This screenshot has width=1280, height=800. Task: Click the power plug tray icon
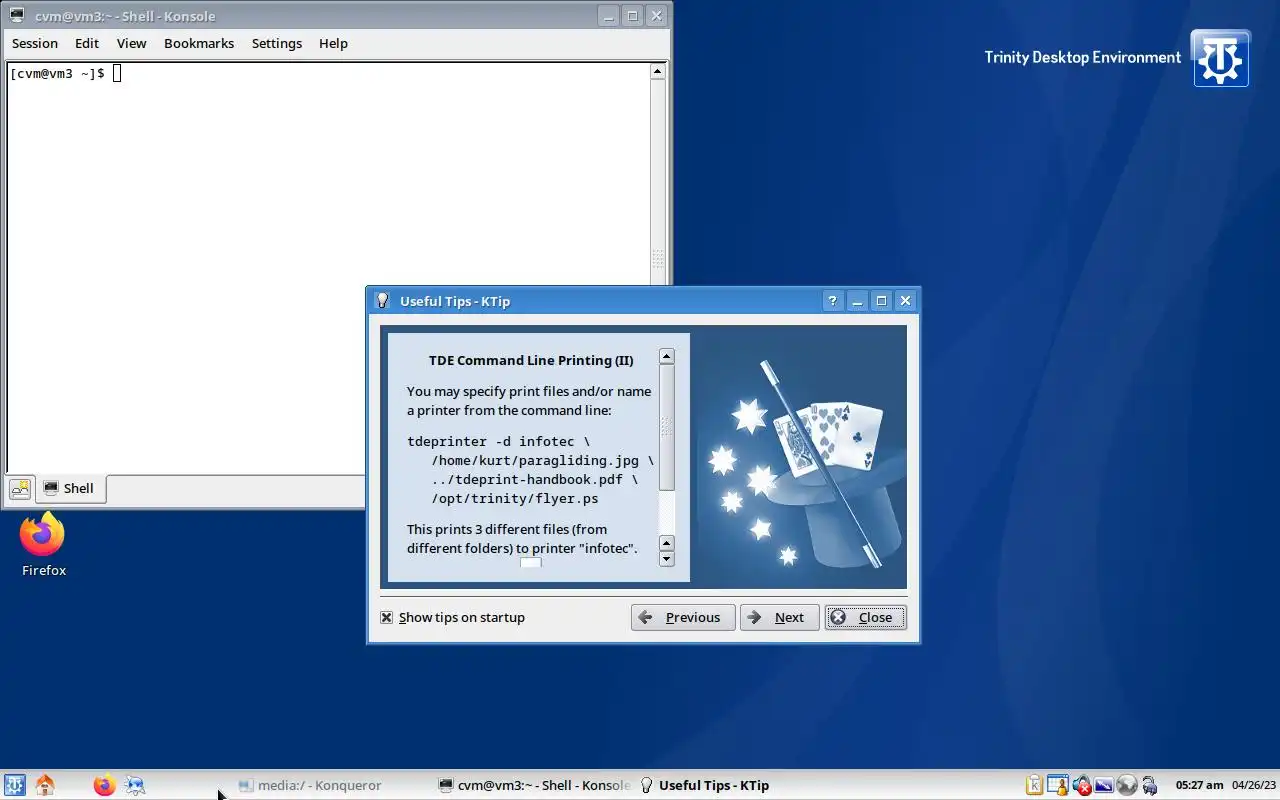click(1150, 786)
